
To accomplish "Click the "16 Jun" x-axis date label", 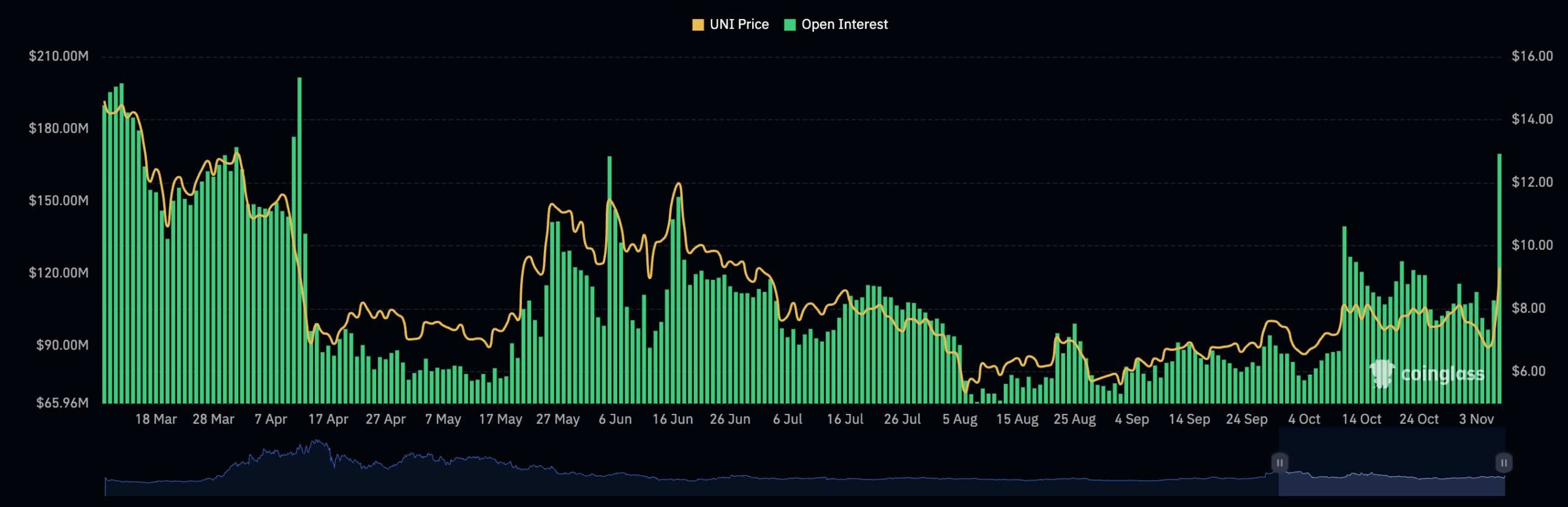I will [673, 419].
